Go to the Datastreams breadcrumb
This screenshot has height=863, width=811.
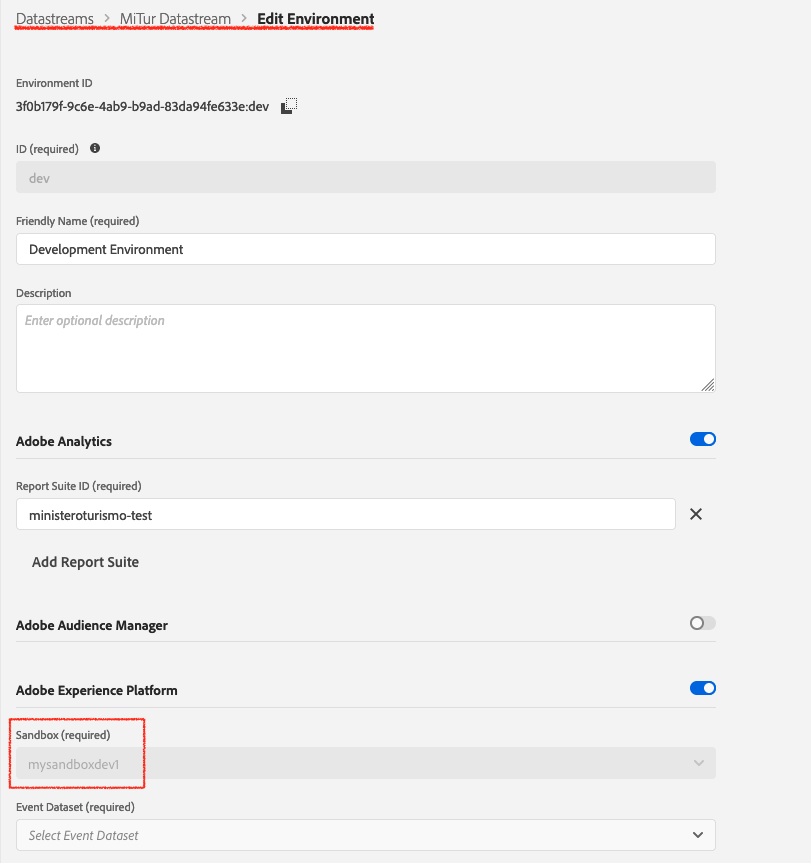click(55, 18)
